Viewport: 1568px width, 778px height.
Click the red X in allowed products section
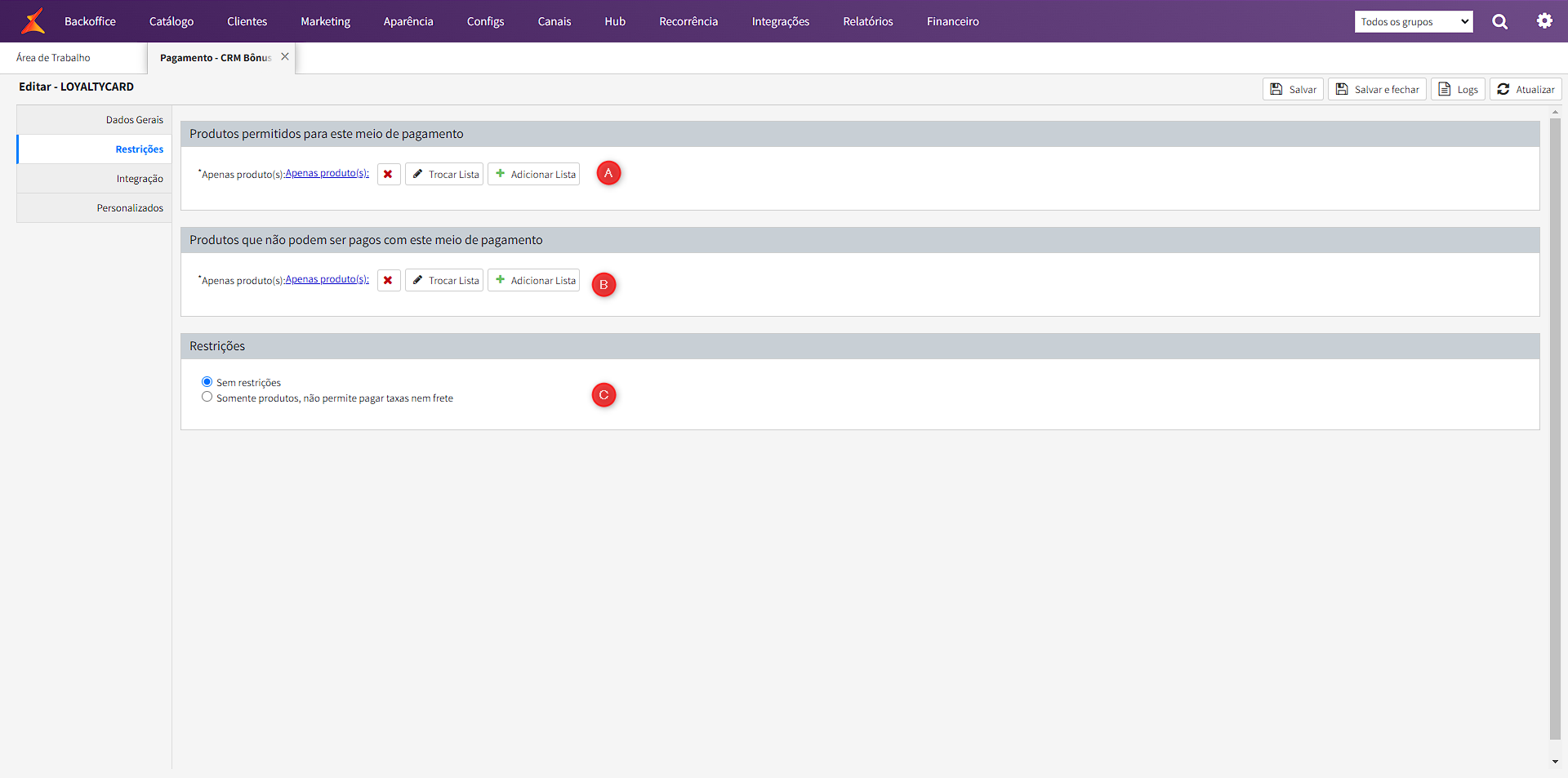point(389,174)
